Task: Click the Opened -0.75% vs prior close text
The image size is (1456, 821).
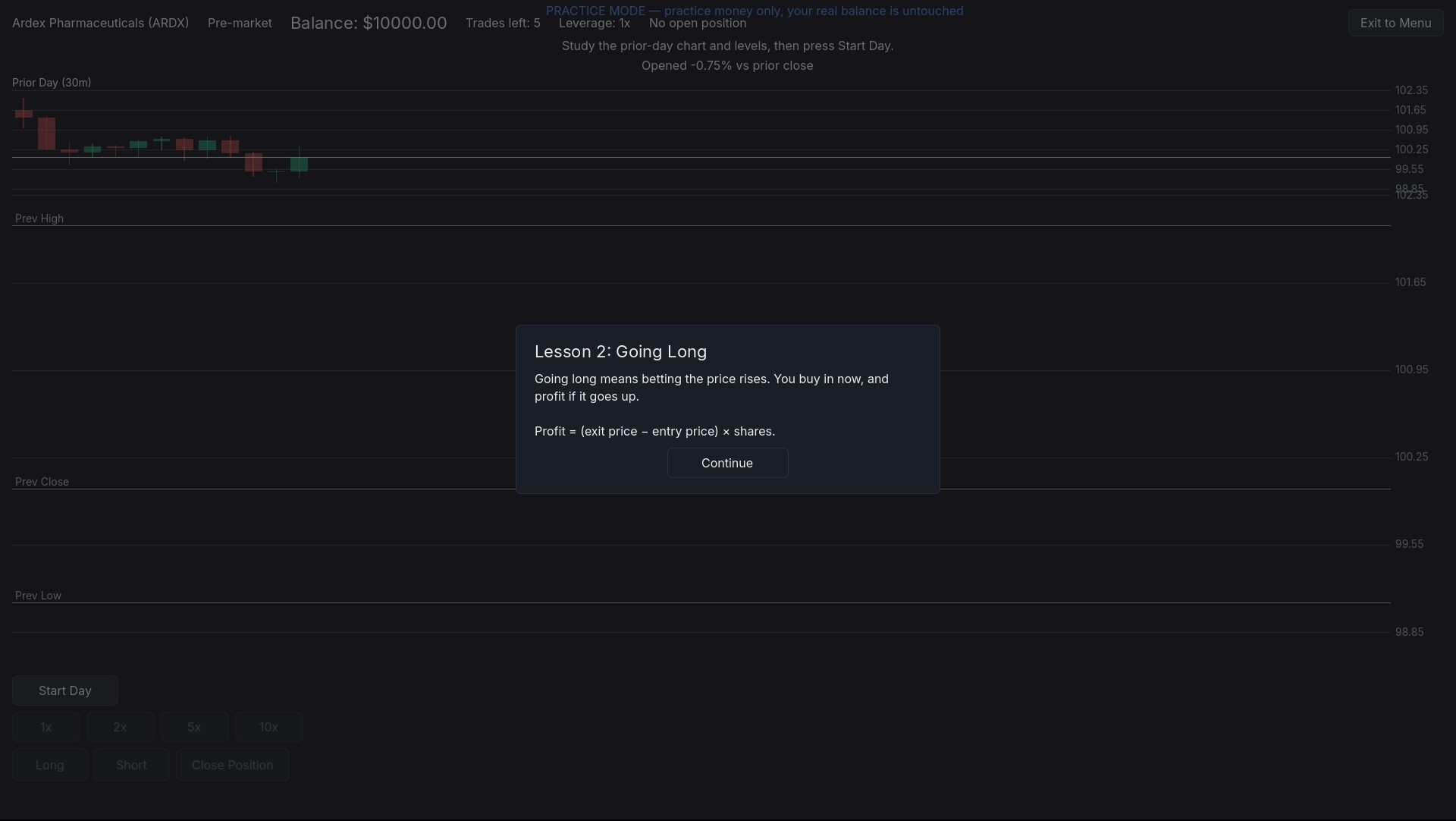Action: 727,65
